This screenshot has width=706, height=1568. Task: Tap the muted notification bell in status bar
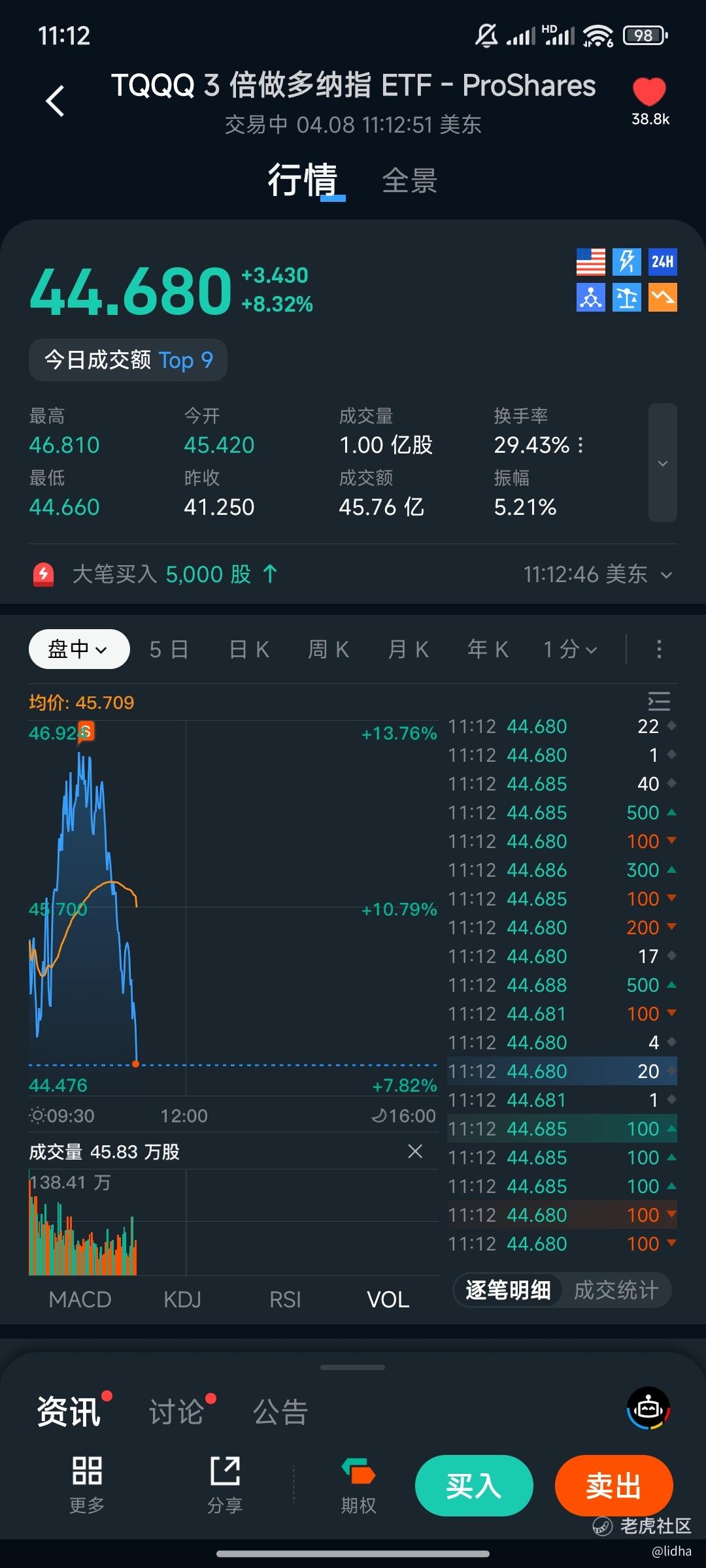click(x=486, y=35)
